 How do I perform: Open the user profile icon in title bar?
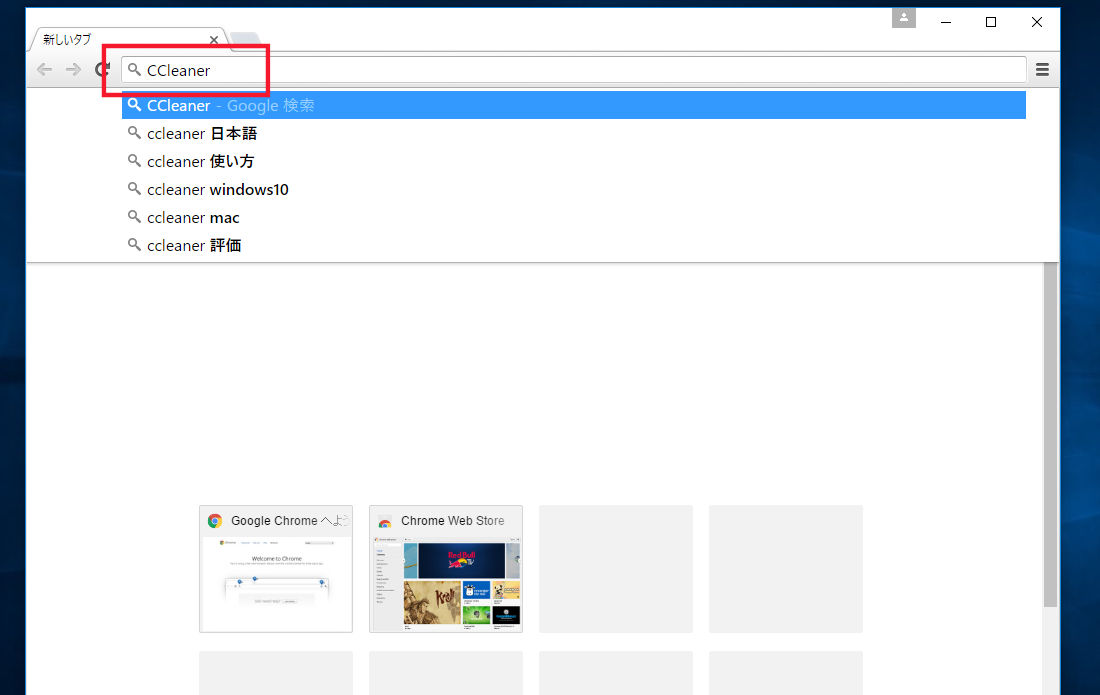pyautogui.click(x=904, y=18)
